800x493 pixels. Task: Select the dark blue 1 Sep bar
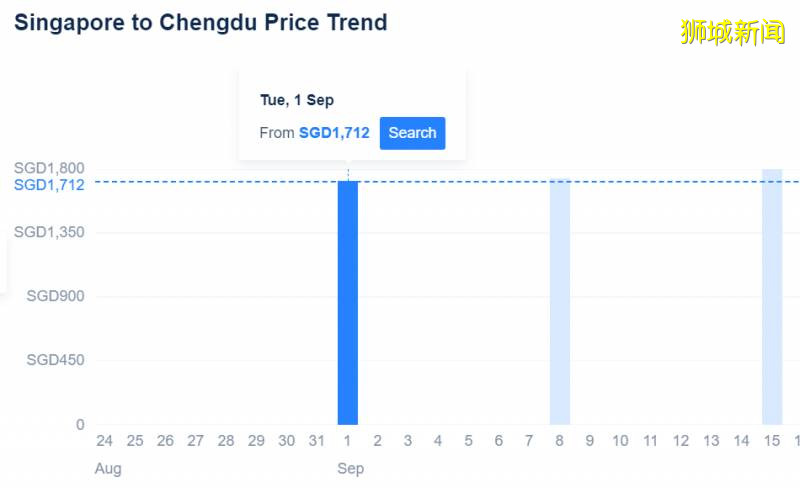coord(347,302)
